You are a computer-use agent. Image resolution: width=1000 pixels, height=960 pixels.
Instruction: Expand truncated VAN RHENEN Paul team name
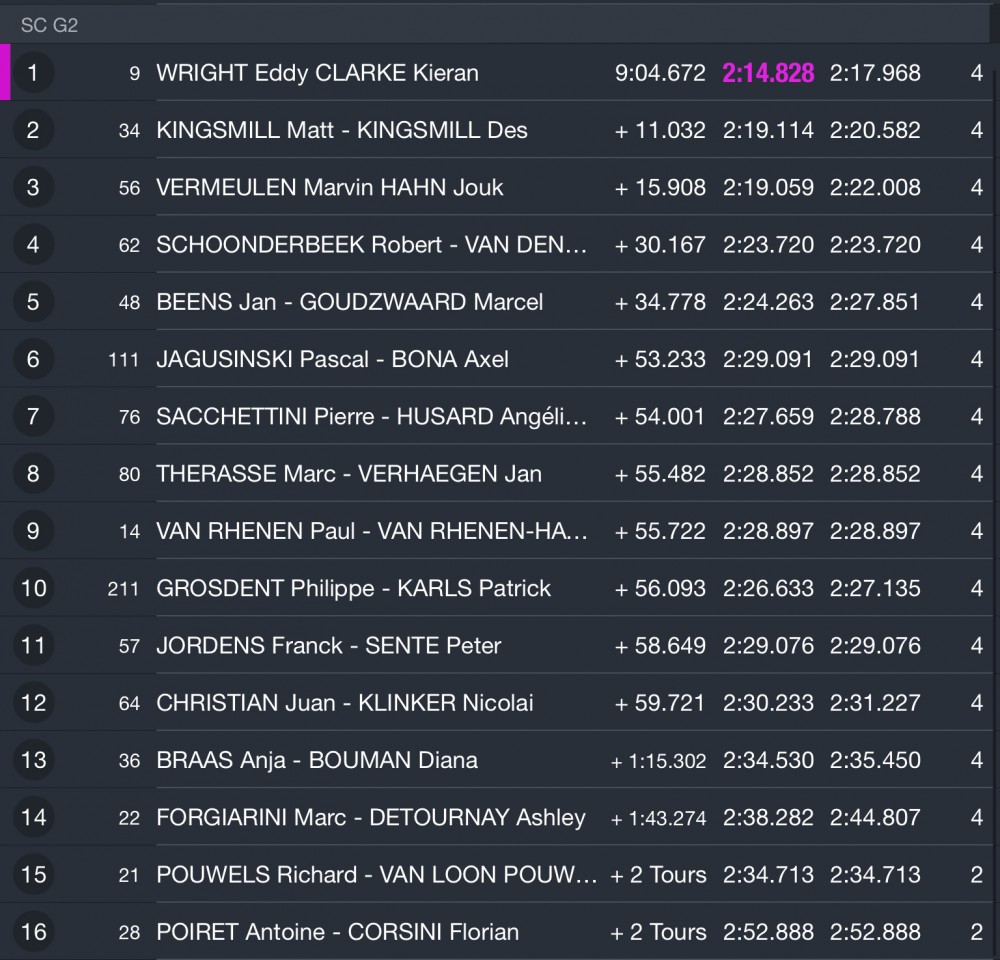[x=372, y=531]
